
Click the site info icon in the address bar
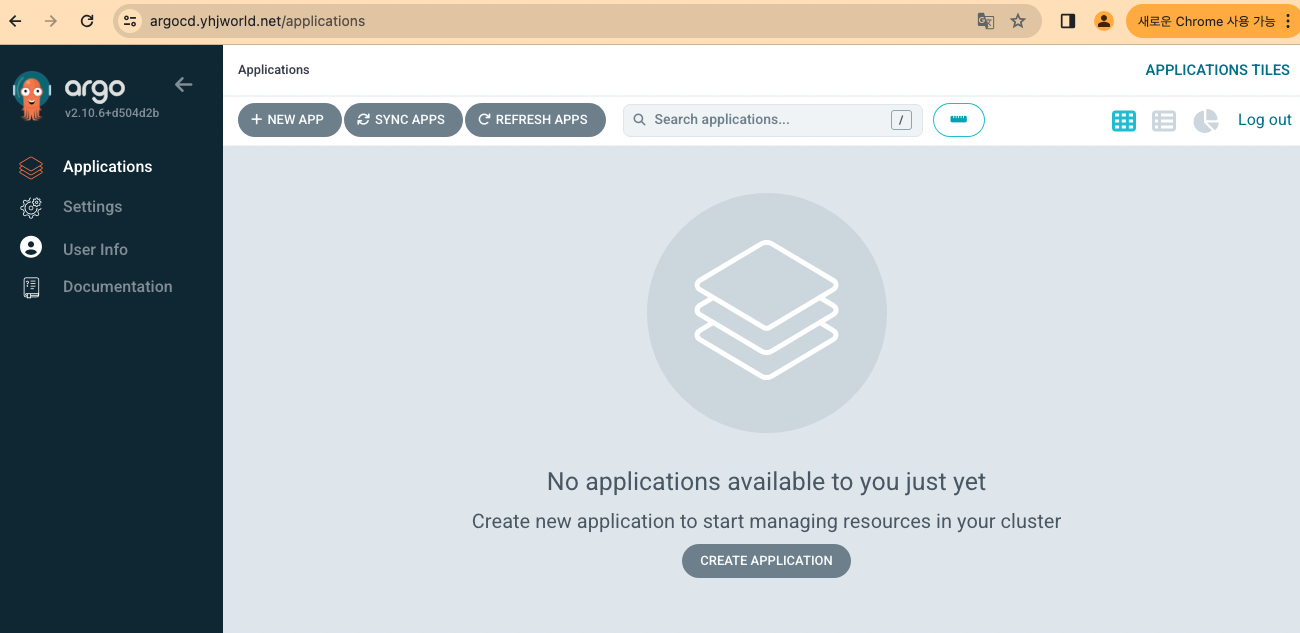coord(130,21)
